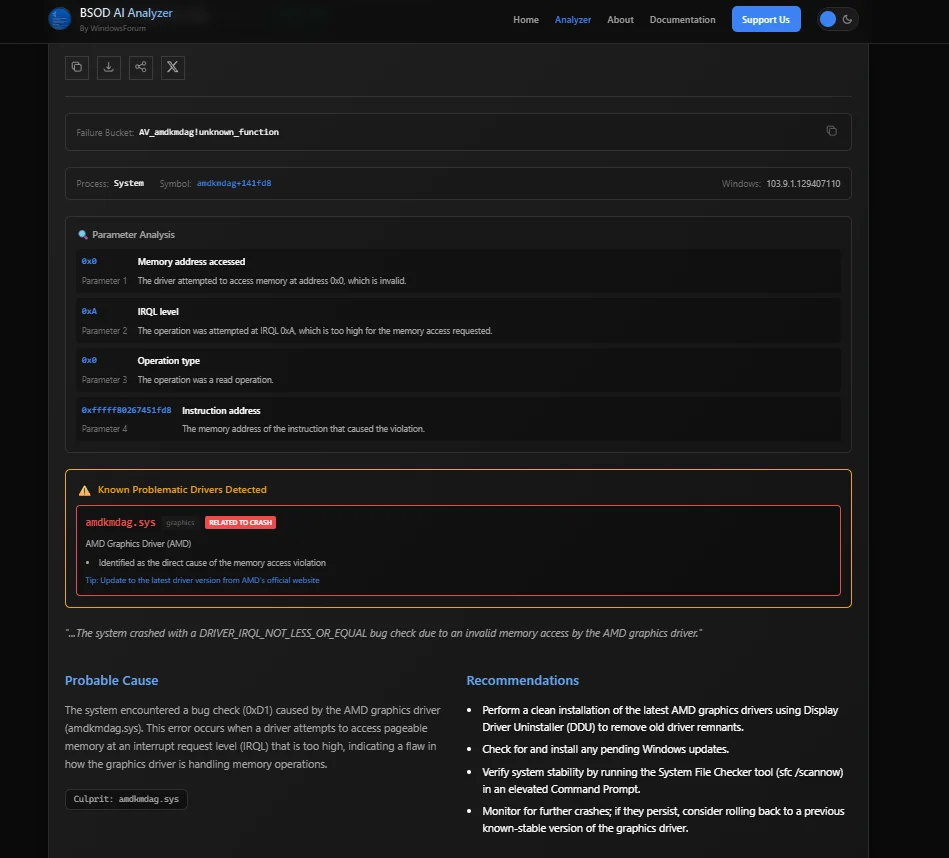Click the warning triangle beside Known Problematic Drivers

tap(85, 490)
